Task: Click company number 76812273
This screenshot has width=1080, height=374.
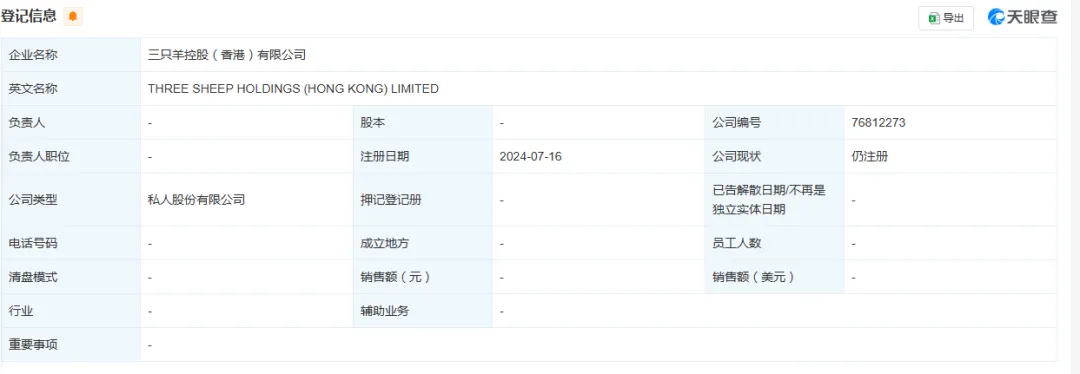Action: tap(878, 123)
